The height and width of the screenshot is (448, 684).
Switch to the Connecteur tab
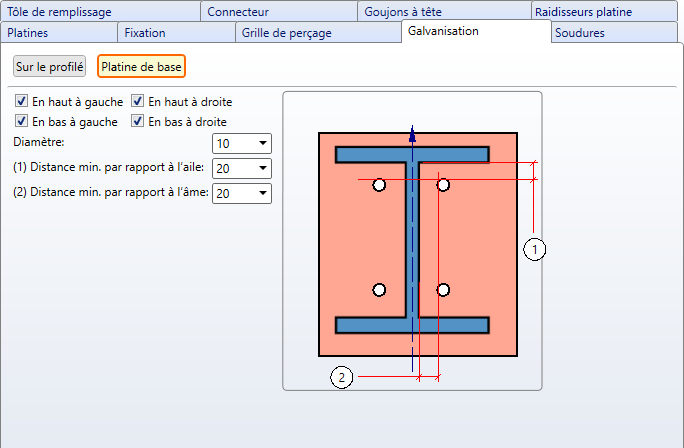pos(238,12)
